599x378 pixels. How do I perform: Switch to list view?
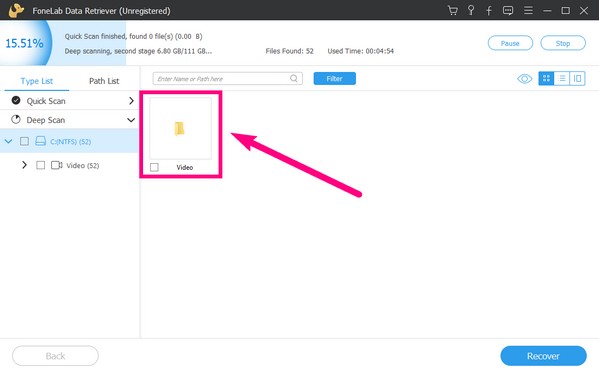[x=562, y=78]
